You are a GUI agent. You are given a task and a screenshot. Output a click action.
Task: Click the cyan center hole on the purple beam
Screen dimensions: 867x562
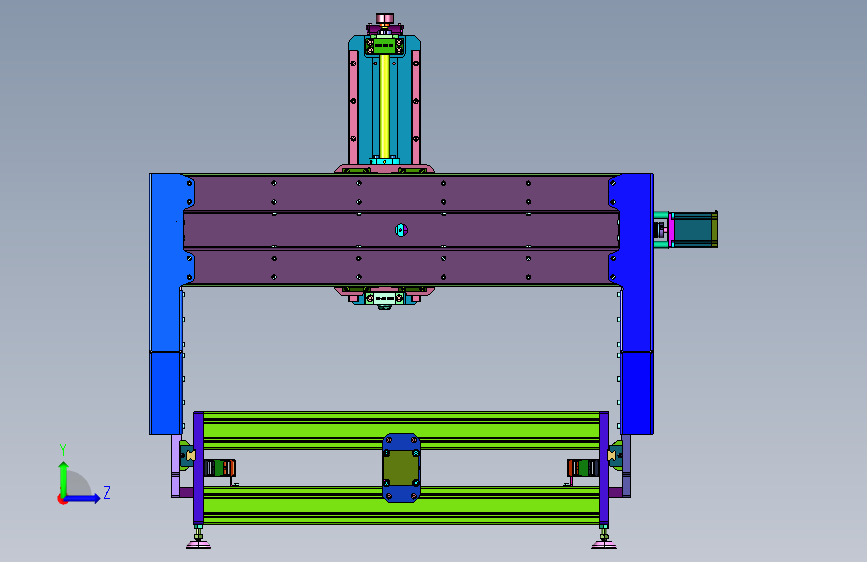401,230
